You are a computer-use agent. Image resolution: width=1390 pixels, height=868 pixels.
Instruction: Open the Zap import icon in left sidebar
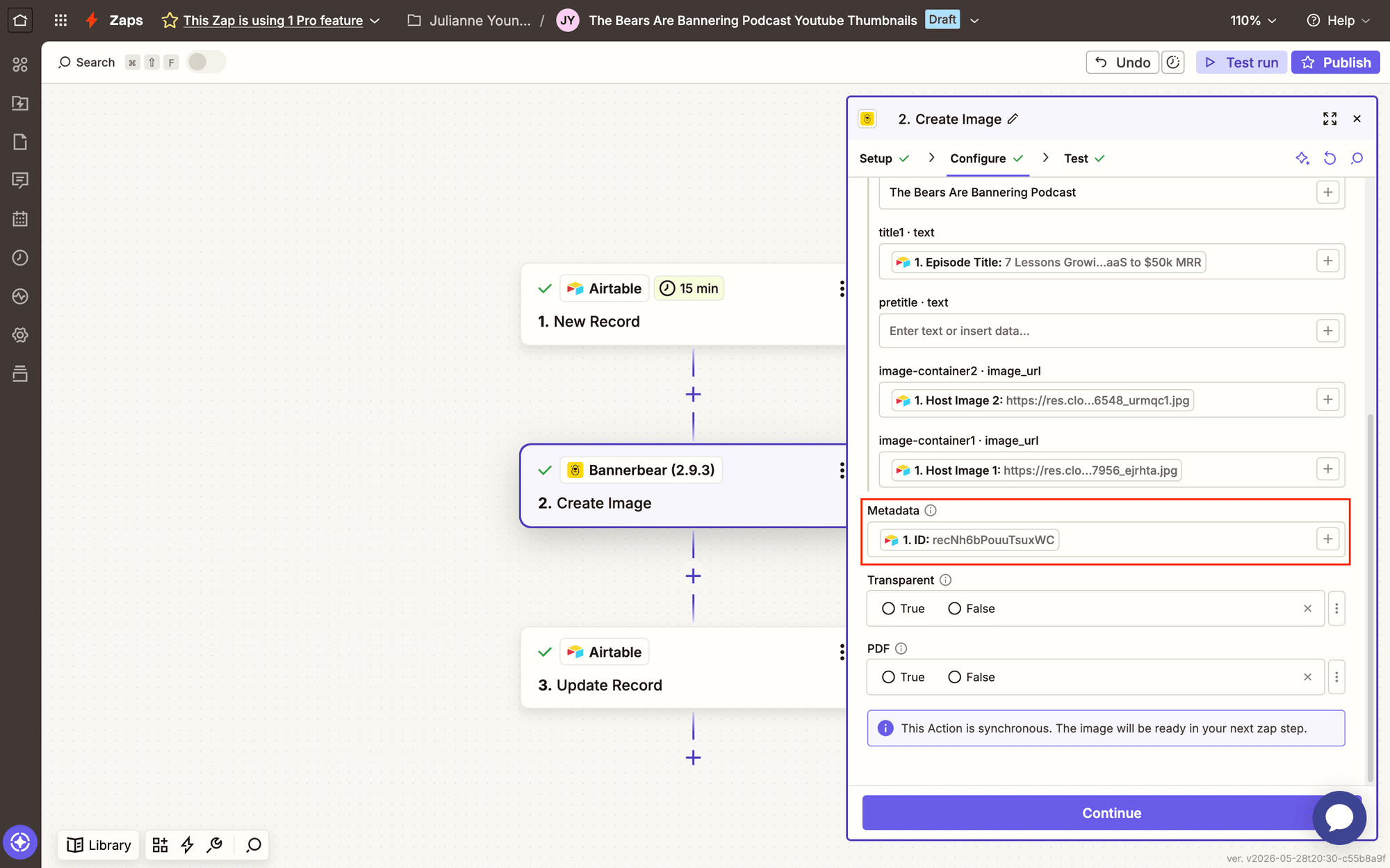pos(20,104)
